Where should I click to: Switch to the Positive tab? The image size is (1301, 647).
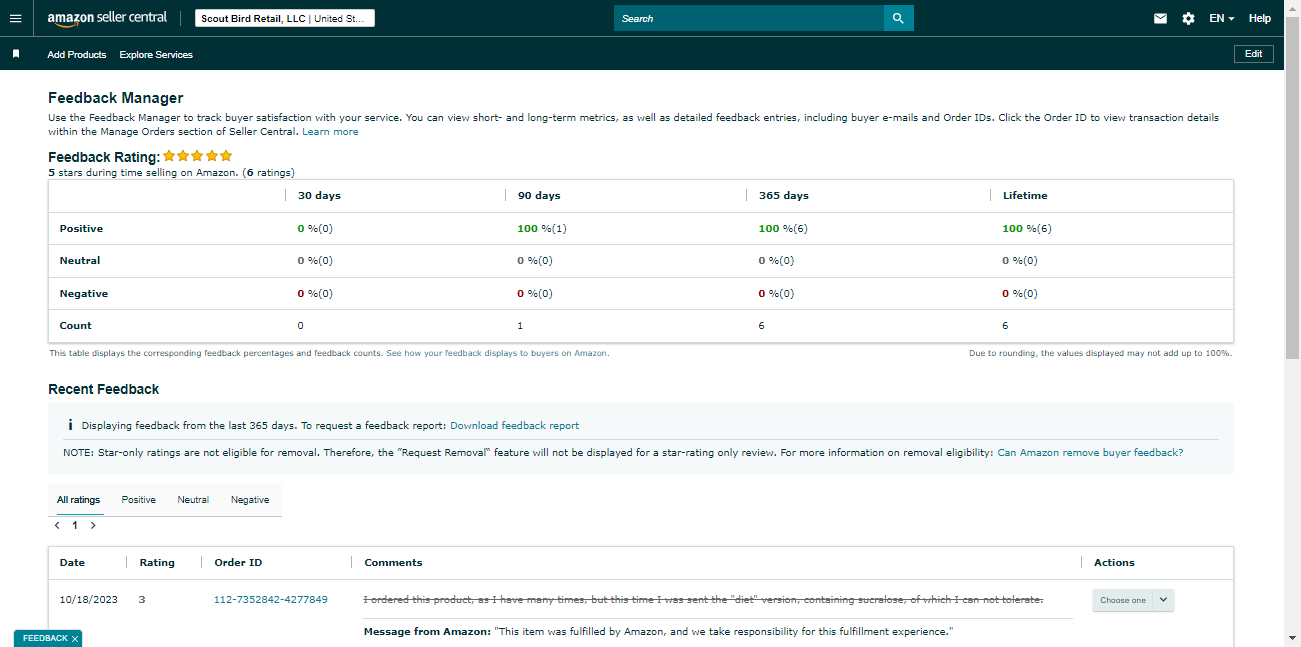[139, 500]
